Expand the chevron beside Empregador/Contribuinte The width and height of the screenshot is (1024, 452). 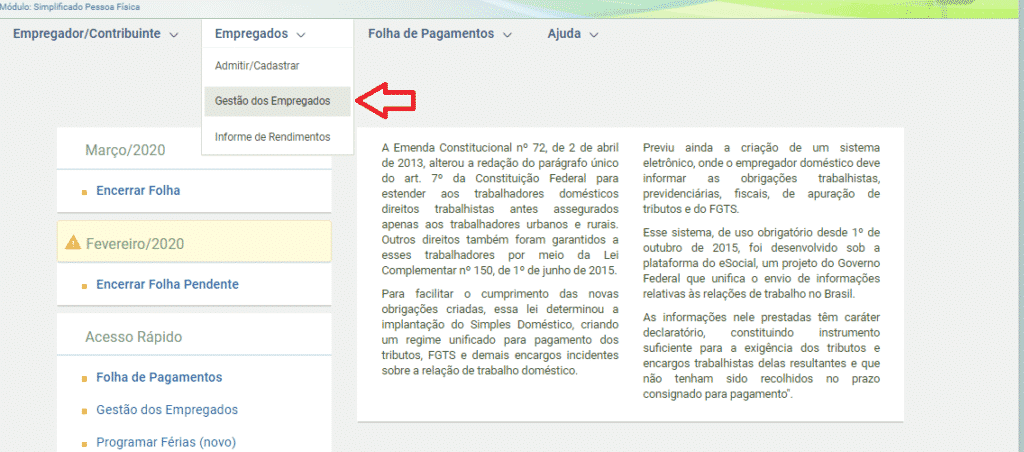point(174,35)
